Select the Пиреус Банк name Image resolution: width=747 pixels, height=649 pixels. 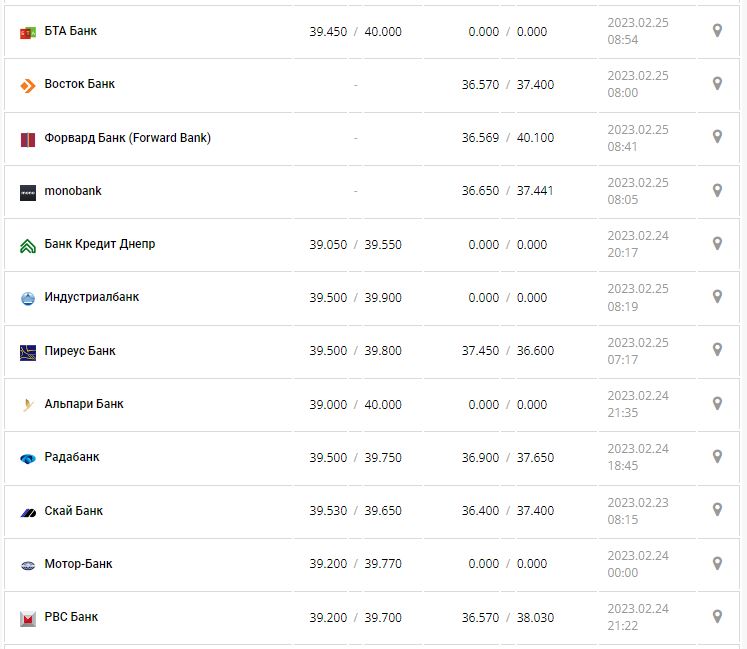click(x=80, y=351)
